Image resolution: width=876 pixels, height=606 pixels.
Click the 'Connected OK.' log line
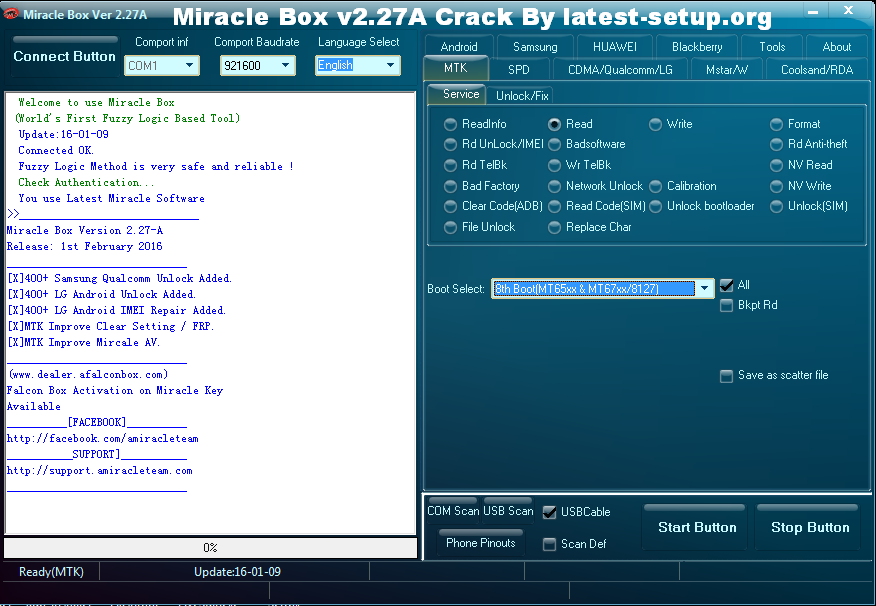tap(56, 150)
